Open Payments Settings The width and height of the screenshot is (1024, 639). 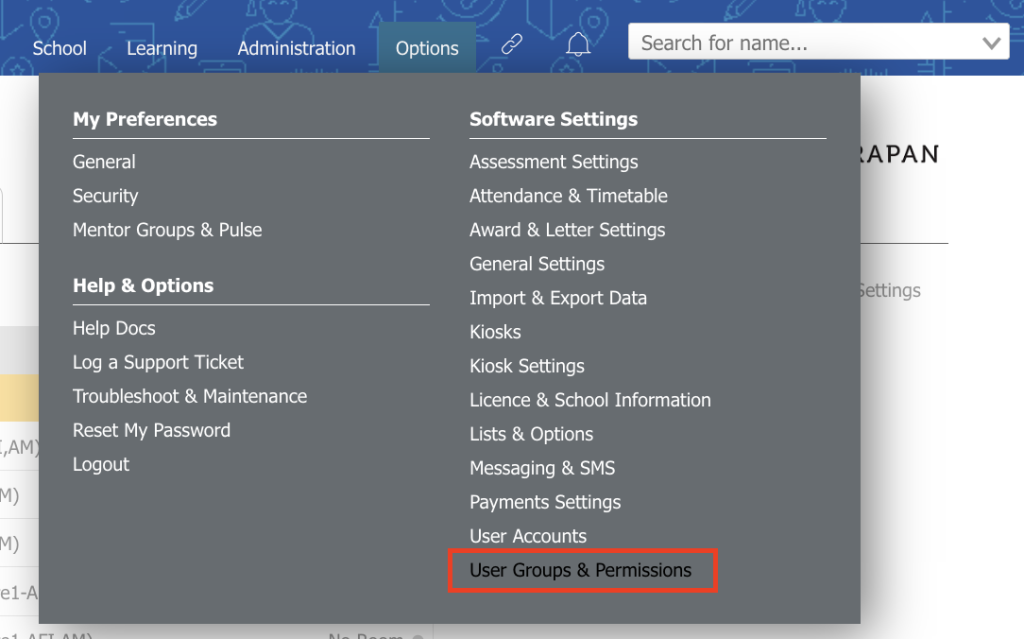click(x=545, y=502)
